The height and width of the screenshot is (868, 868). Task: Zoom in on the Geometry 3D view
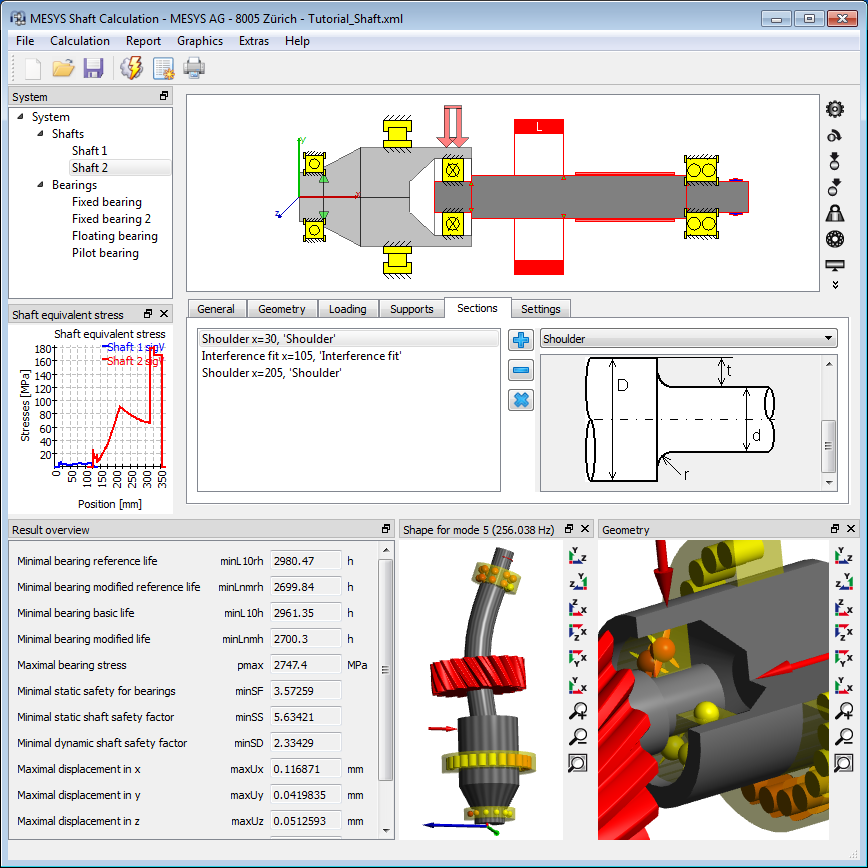click(844, 711)
